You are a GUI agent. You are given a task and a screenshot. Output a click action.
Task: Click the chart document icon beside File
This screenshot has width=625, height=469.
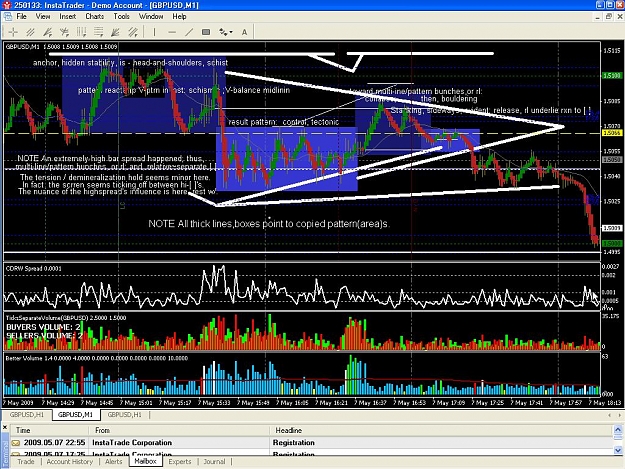point(7,17)
